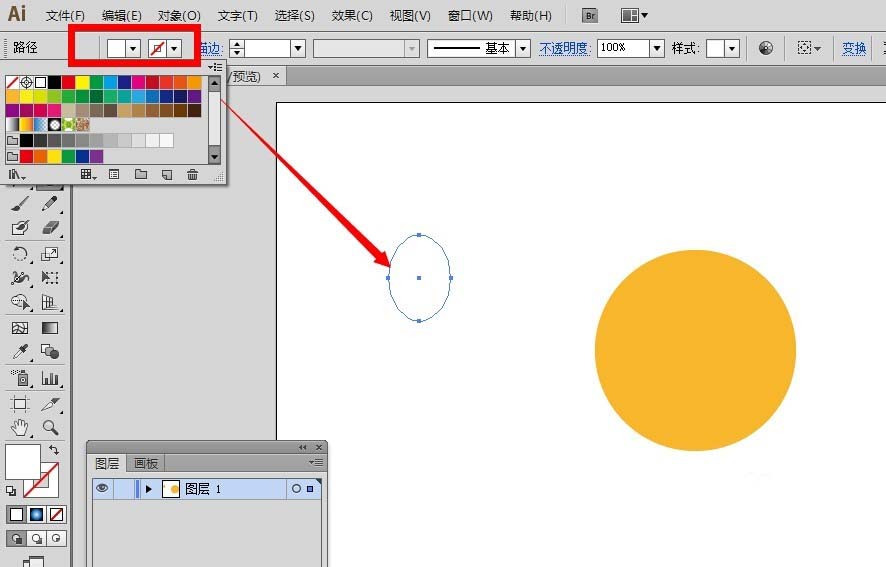Select the Gradient tool
Screen dimensions: 886x567
coord(50,328)
